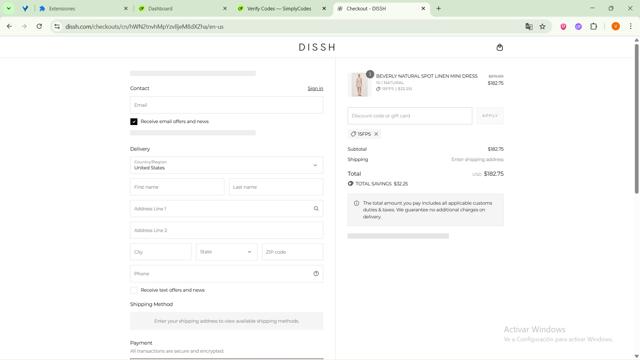Viewport: 640px width, 360px height.
Task: Bookmark this page with the star icon
Action: pos(542,27)
